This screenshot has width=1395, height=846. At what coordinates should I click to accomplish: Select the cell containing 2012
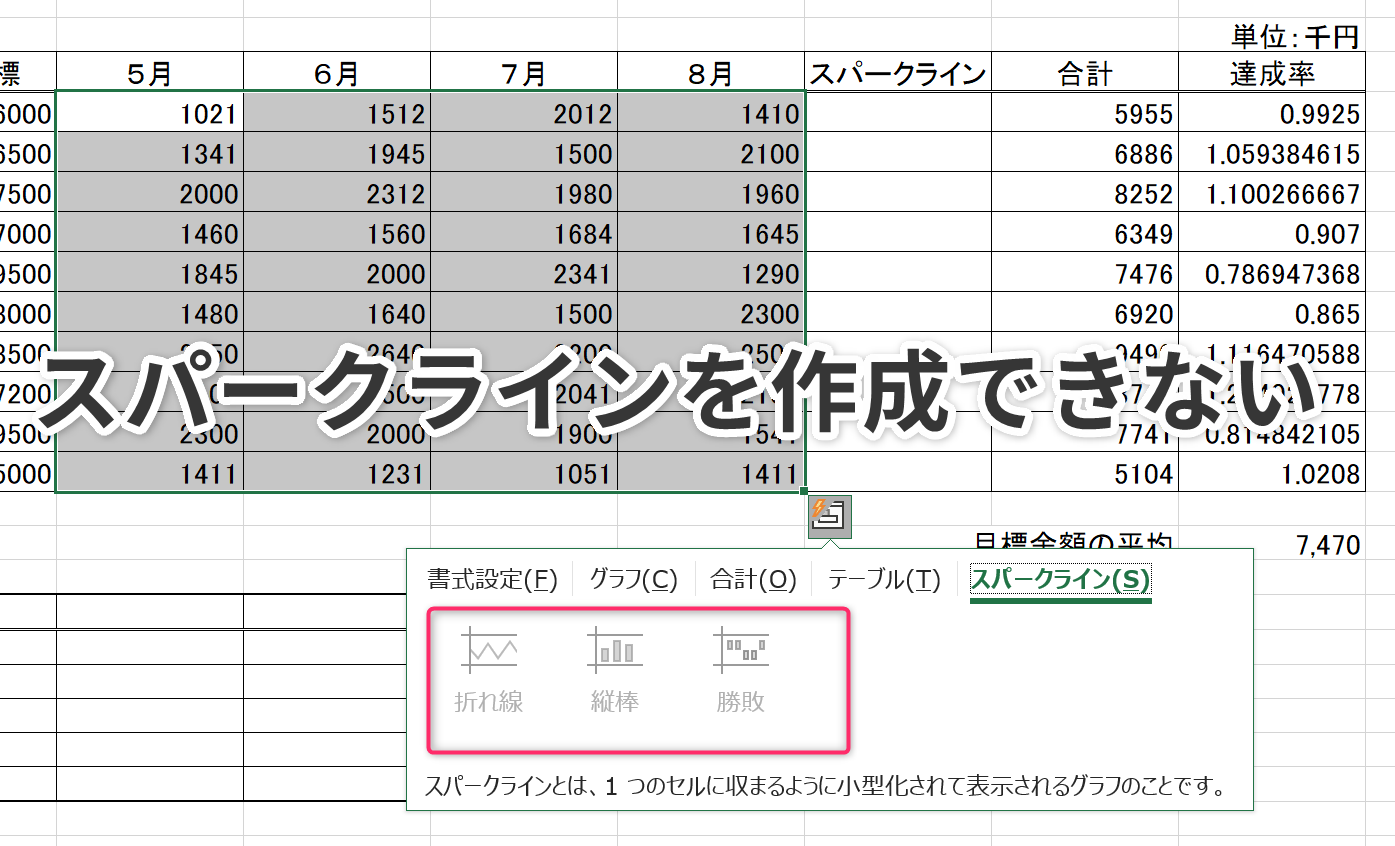pyautogui.click(x=524, y=112)
